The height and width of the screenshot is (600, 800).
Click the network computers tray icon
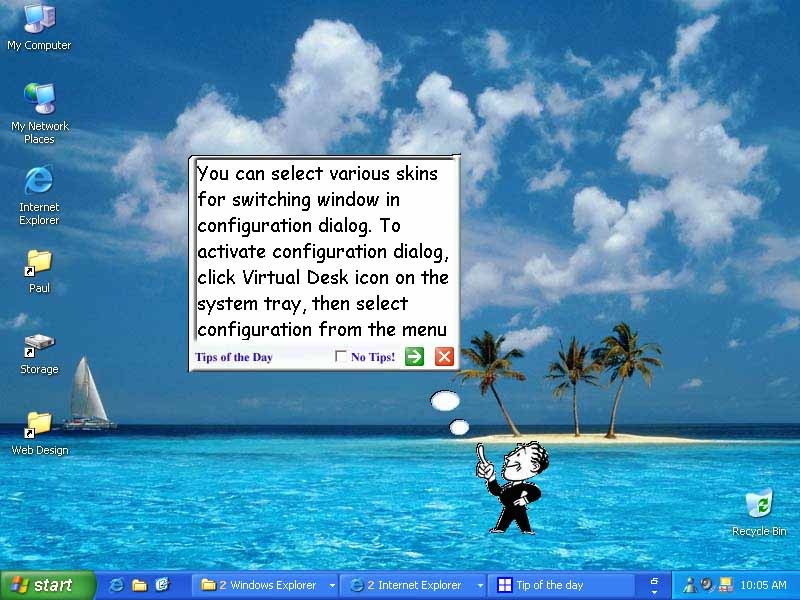(x=725, y=585)
